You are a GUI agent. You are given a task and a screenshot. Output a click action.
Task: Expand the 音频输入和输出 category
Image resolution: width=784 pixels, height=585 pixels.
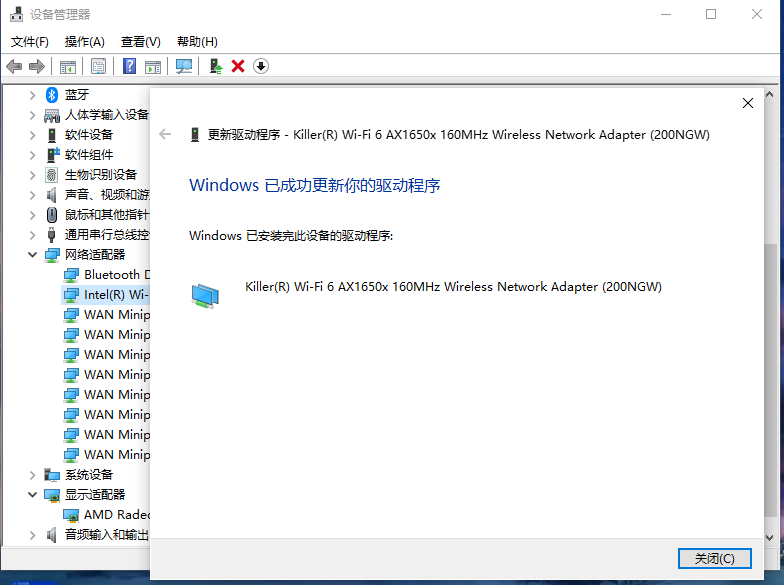click(32, 535)
